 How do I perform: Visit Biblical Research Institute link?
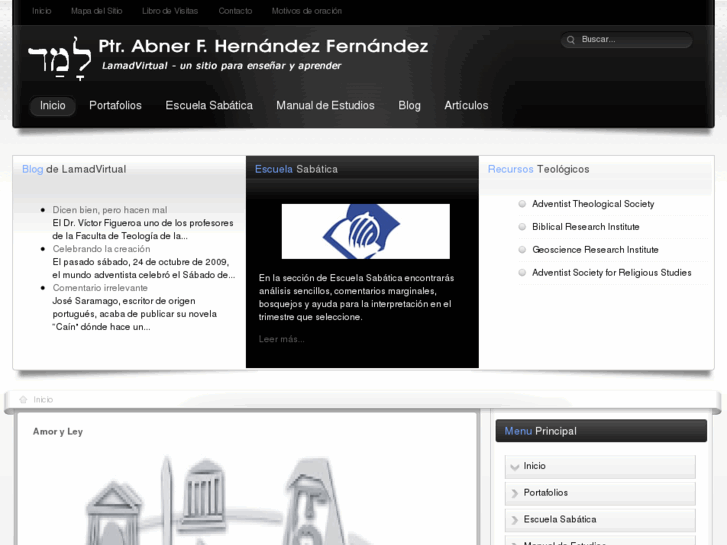coord(586,227)
